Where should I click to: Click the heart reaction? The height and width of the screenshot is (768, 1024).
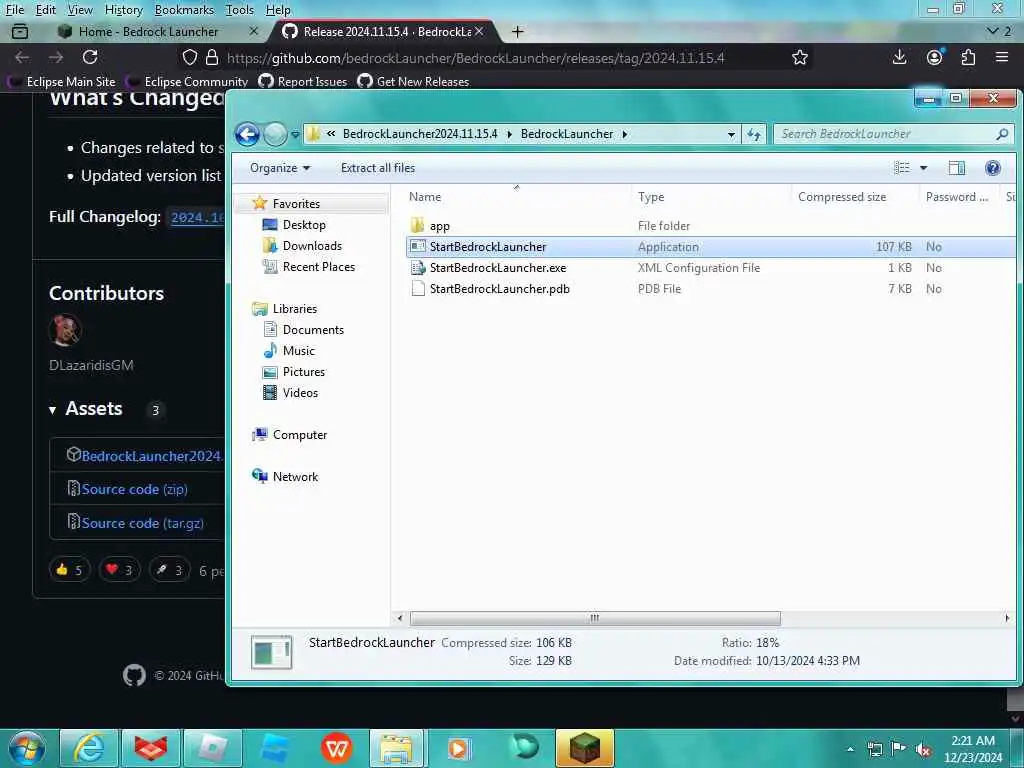pyautogui.click(x=120, y=570)
